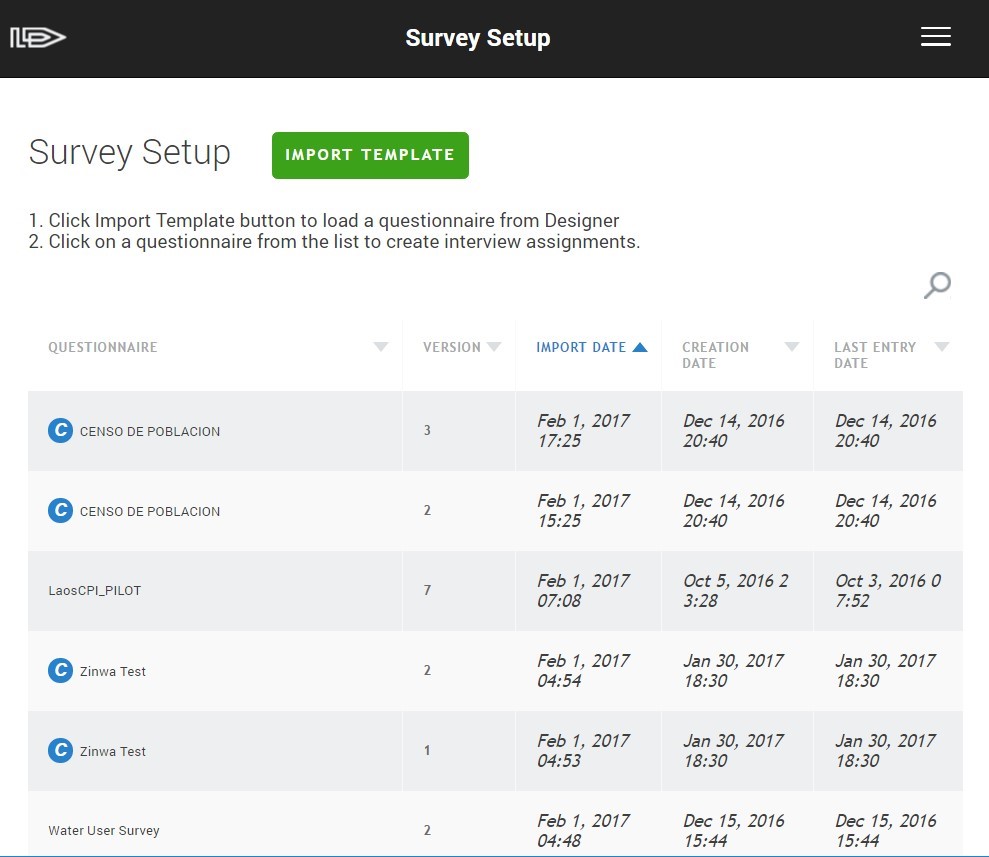The image size is (989, 857).
Task: Open the hamburger menu
Action: click(935, 37)
